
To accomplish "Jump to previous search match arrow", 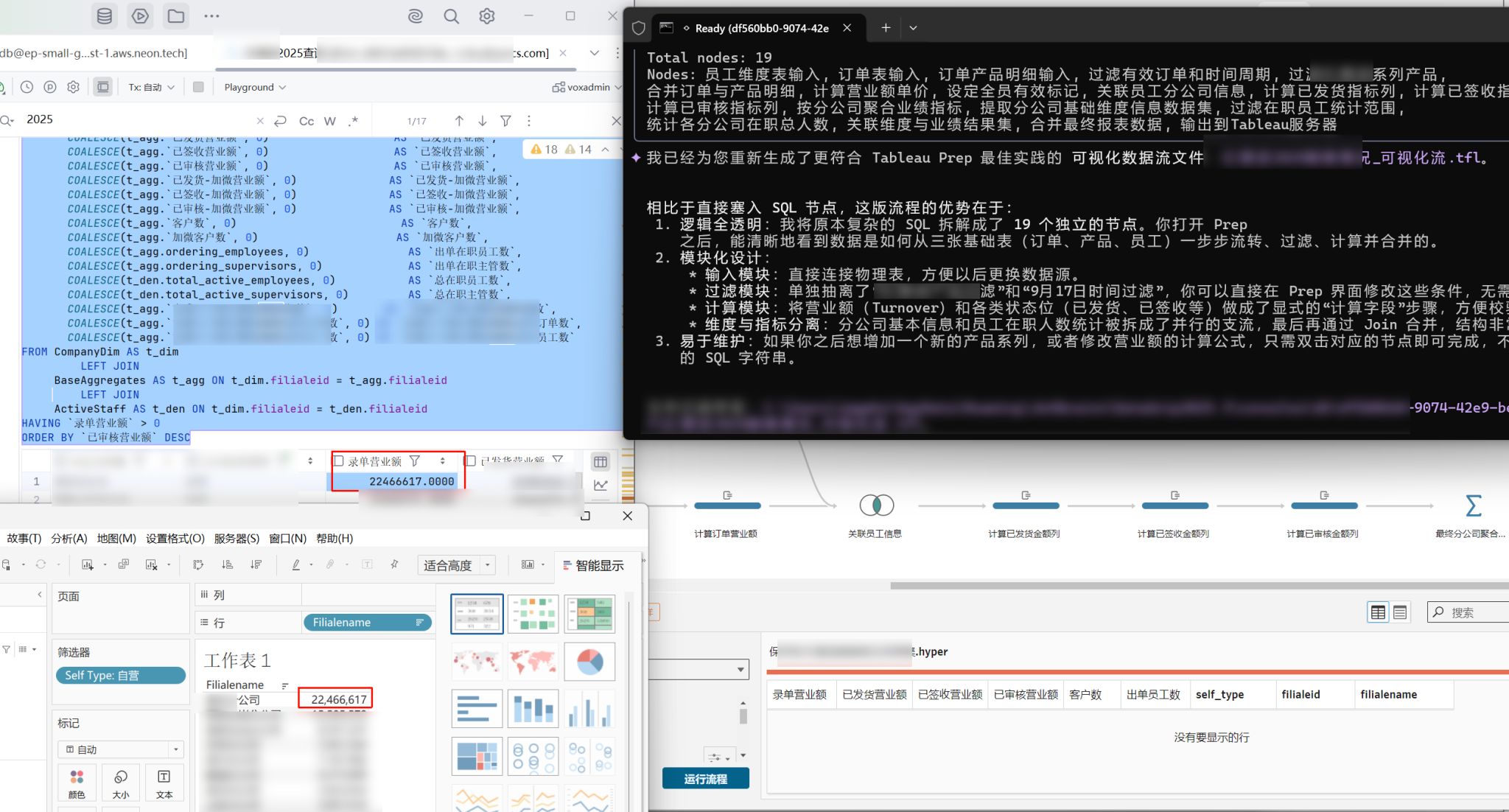I will (459, 120).
